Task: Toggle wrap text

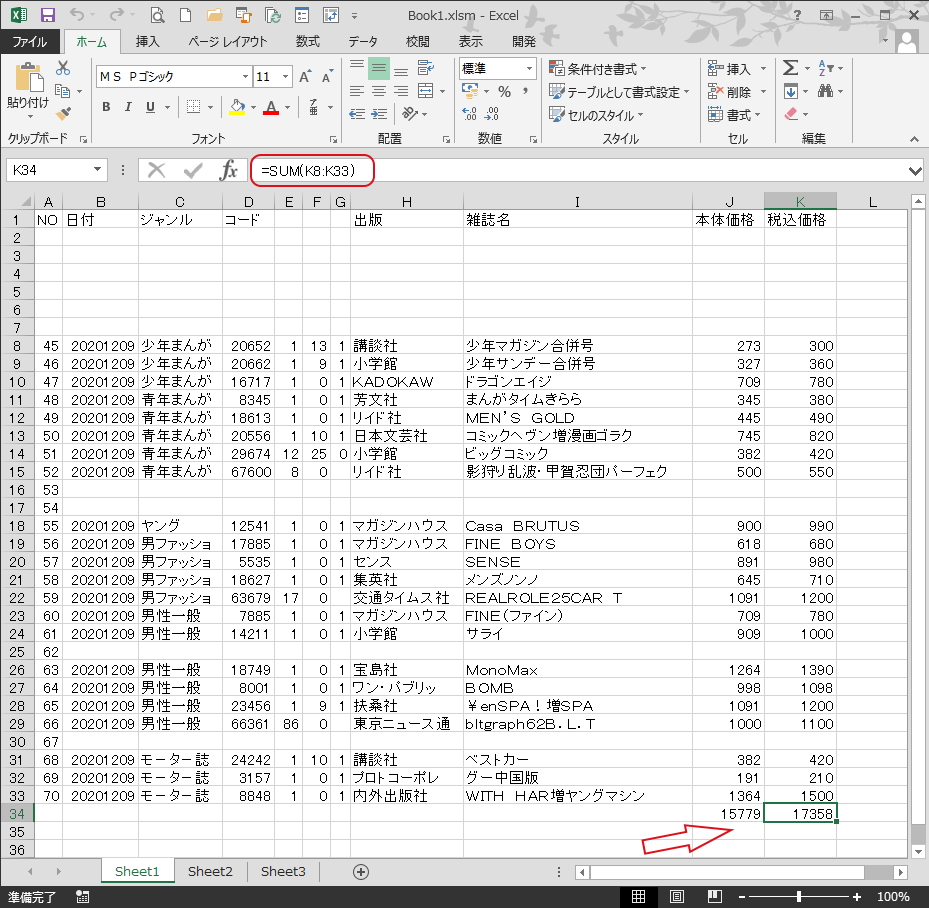Action: [x=425, y=68]
